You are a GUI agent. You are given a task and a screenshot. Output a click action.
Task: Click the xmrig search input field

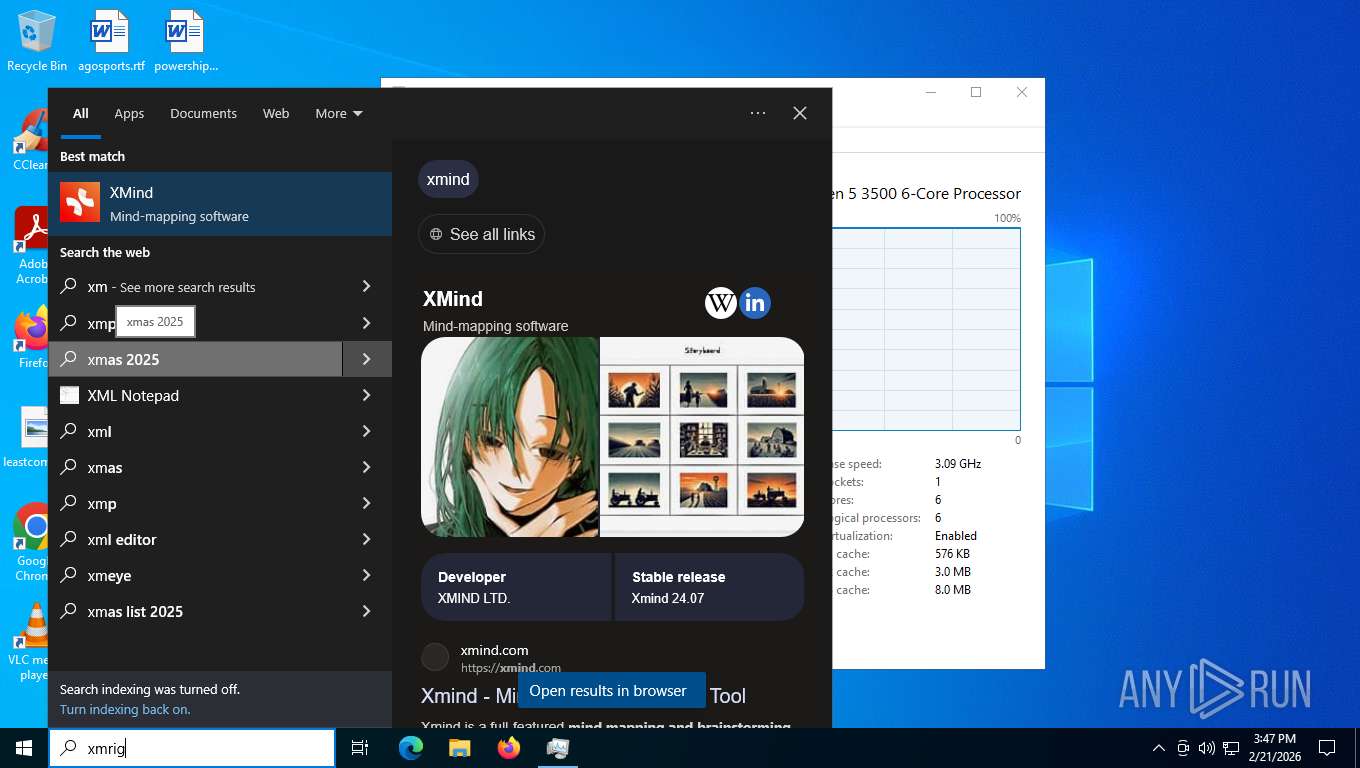[192, 748]
